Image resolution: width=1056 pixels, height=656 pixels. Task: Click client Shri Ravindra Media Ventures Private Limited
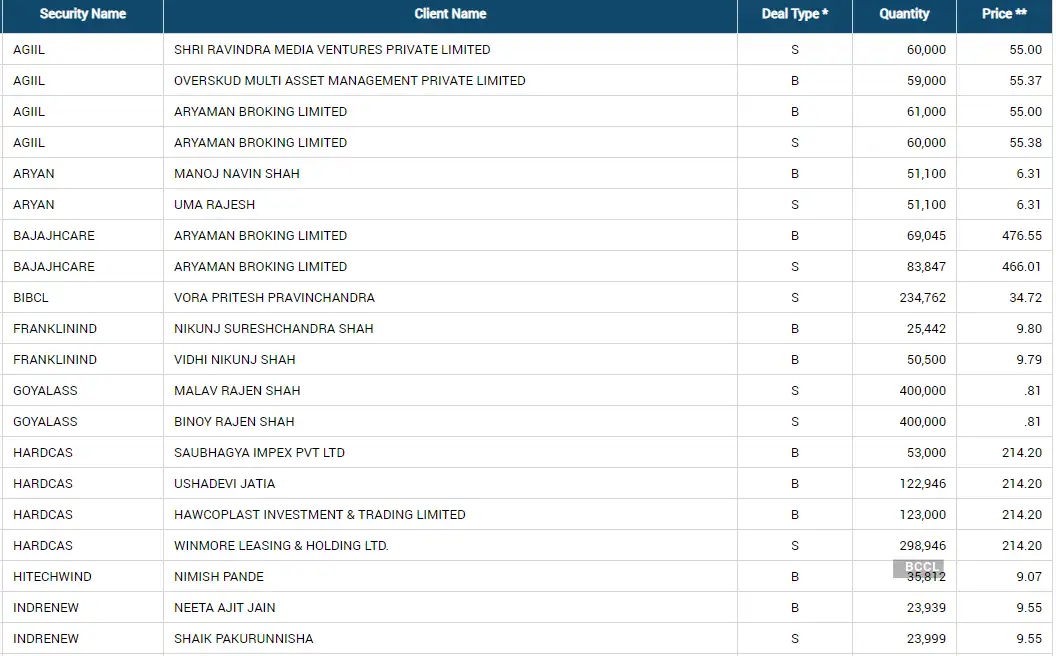pos(332,50)
